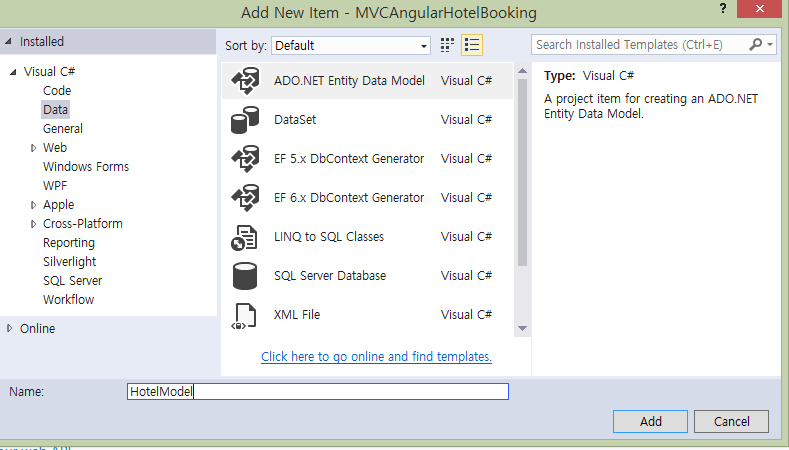The height and width of the screenshot is (450, 789).
Task: Select the LINQ to SQL Classes icon
Action: 245,237
